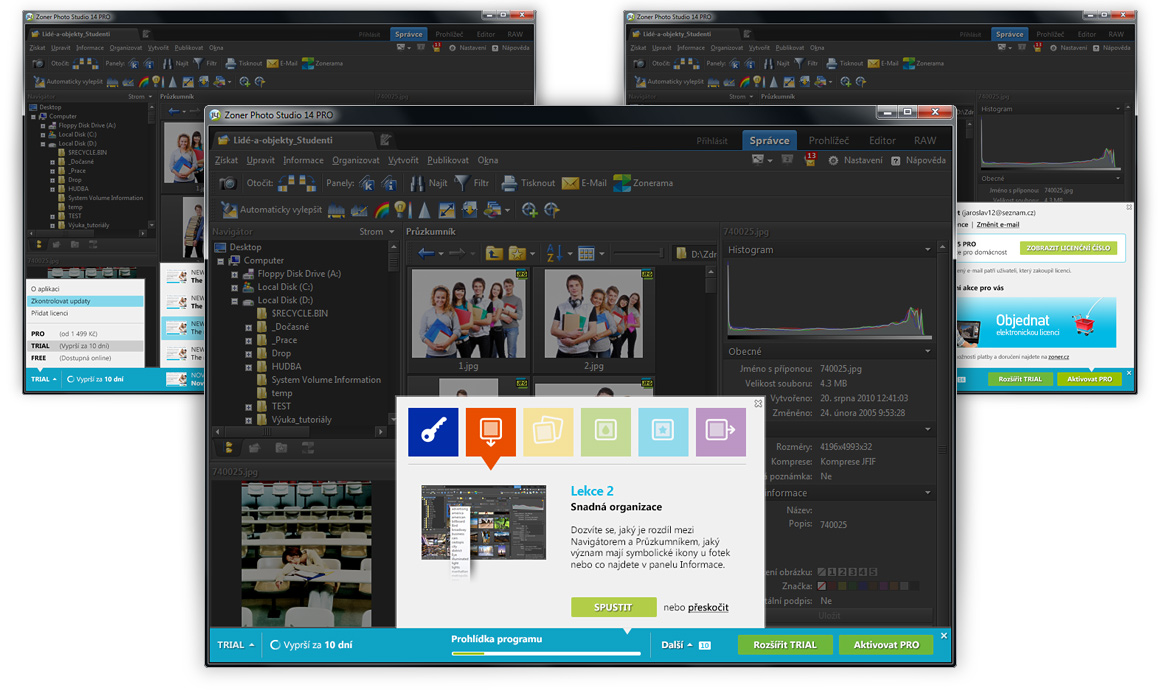1160x692 pixels.
Task: Collapse the Histogram panel in the front window
Action: (x=928, y=250)
